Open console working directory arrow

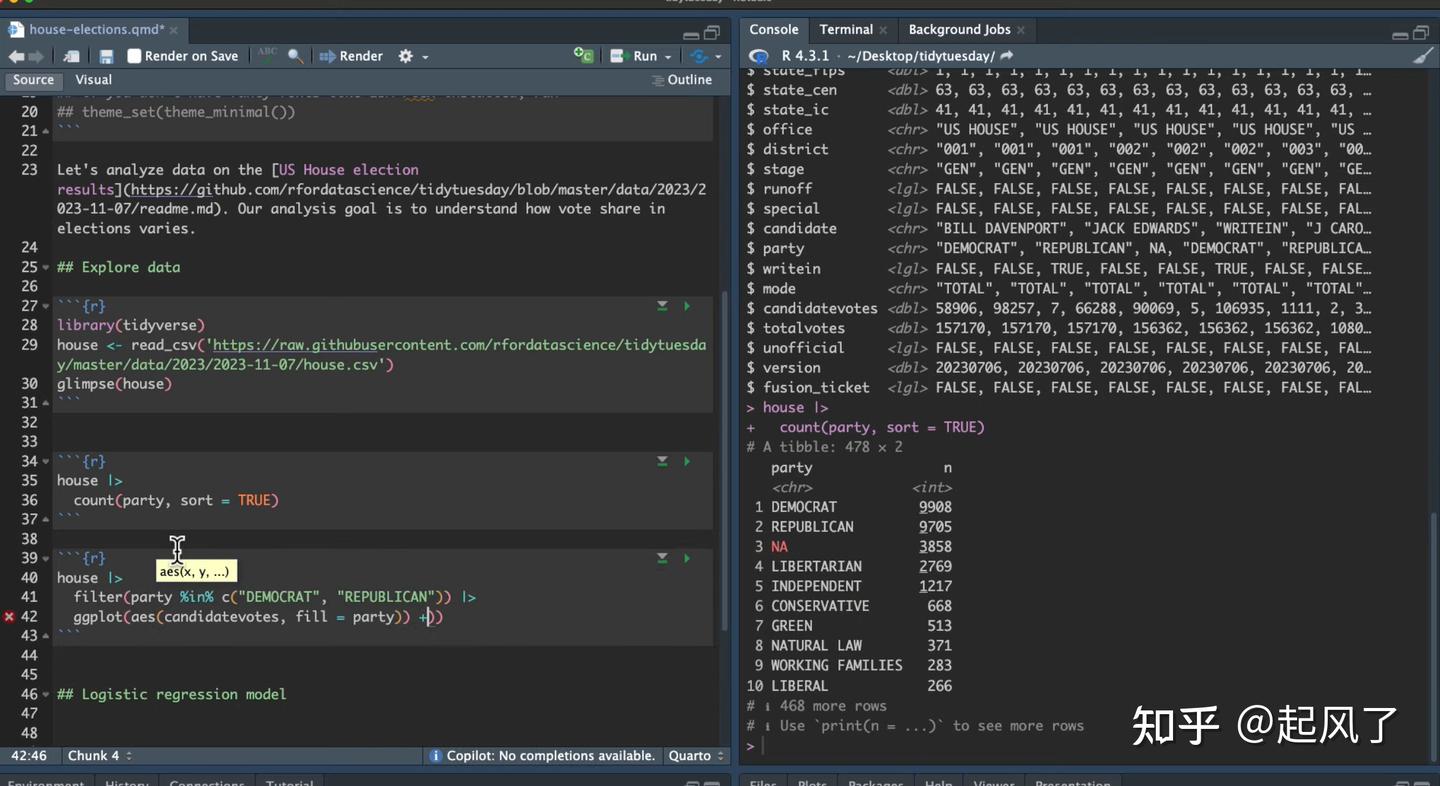click(1007, 56)
